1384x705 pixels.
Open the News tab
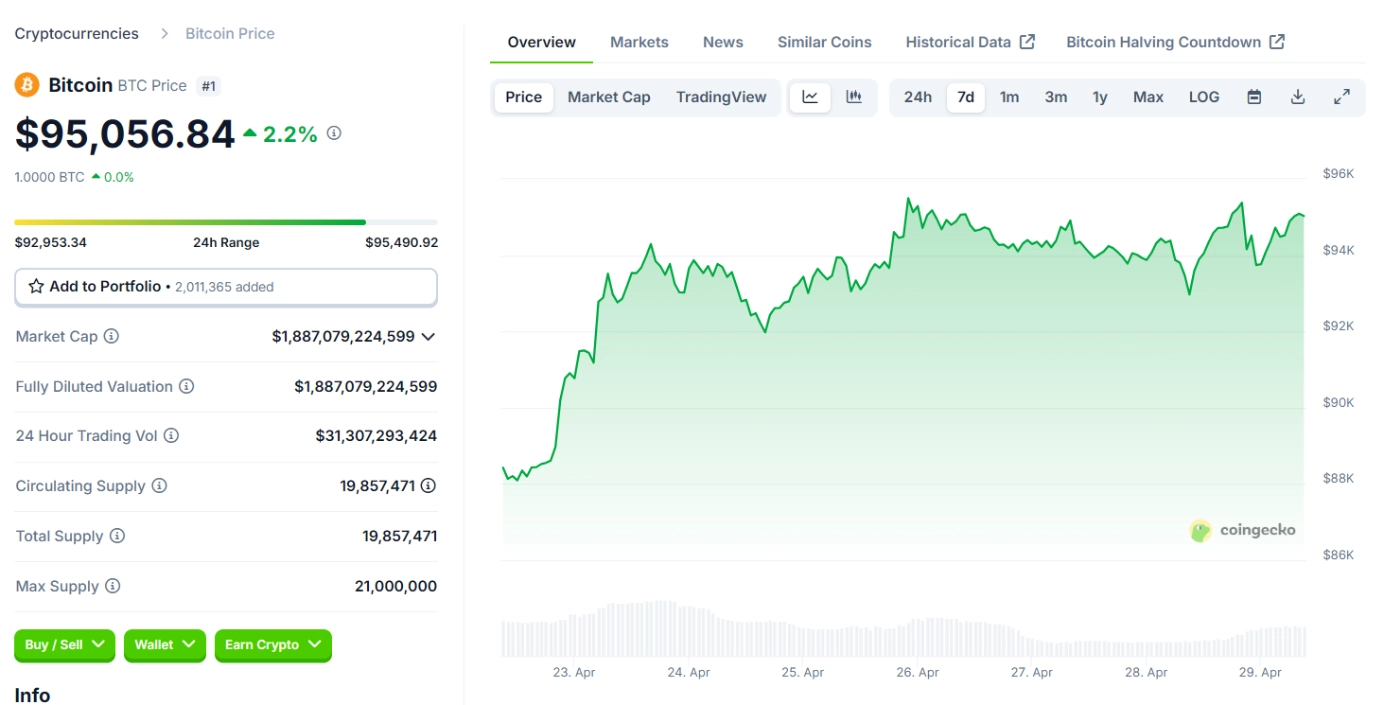pyautogui.click(x=723, y=42)
